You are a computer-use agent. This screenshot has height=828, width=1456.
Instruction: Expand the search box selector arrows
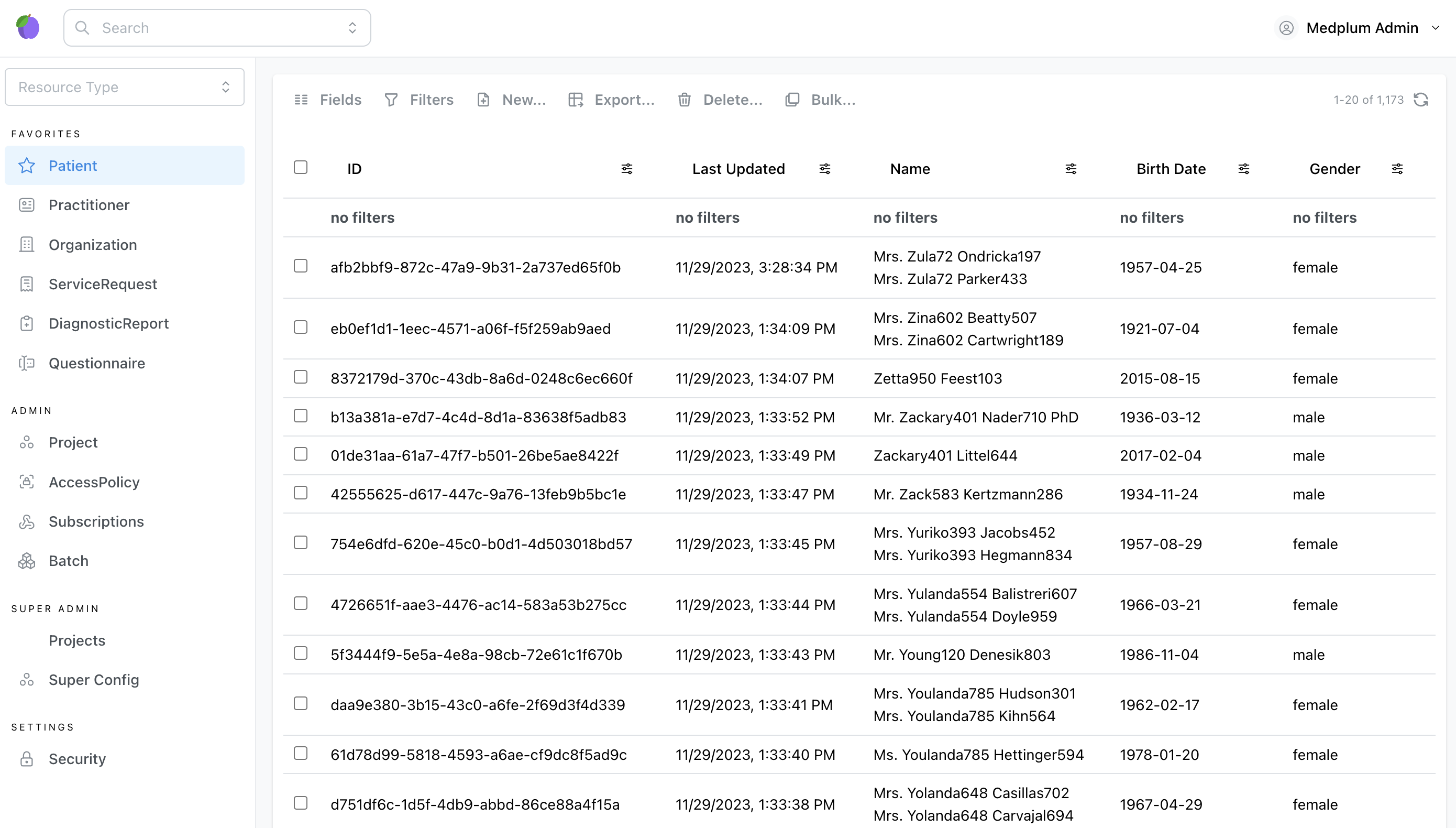coord(352,28)
